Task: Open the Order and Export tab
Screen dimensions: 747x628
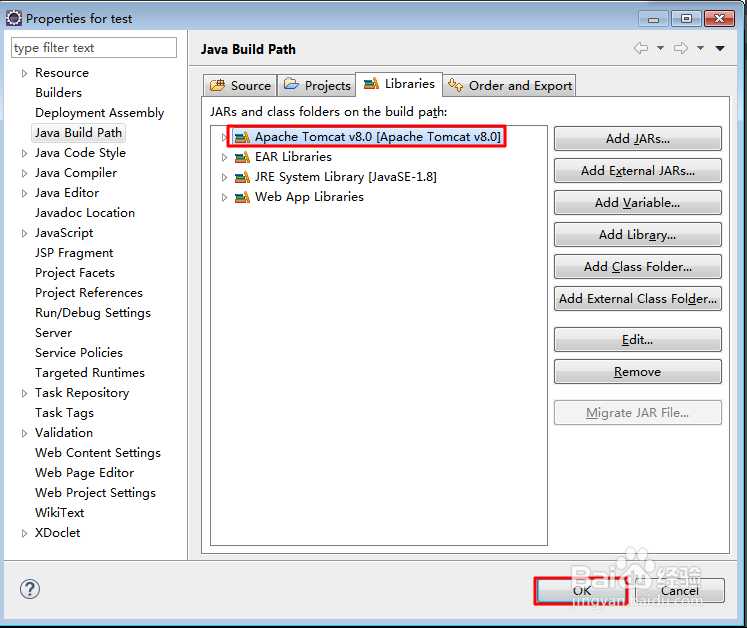Action: click(509, 85)
